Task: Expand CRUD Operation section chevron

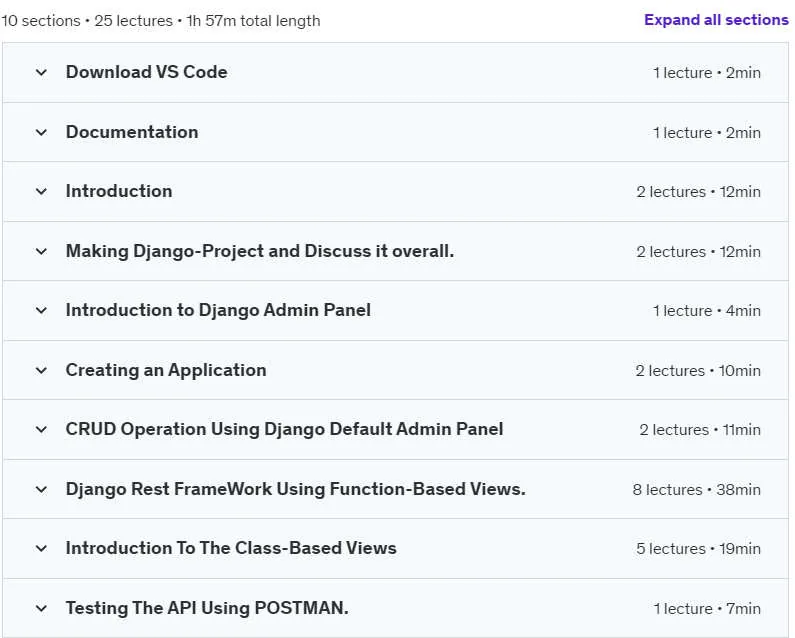Action: tap(42, 430)
